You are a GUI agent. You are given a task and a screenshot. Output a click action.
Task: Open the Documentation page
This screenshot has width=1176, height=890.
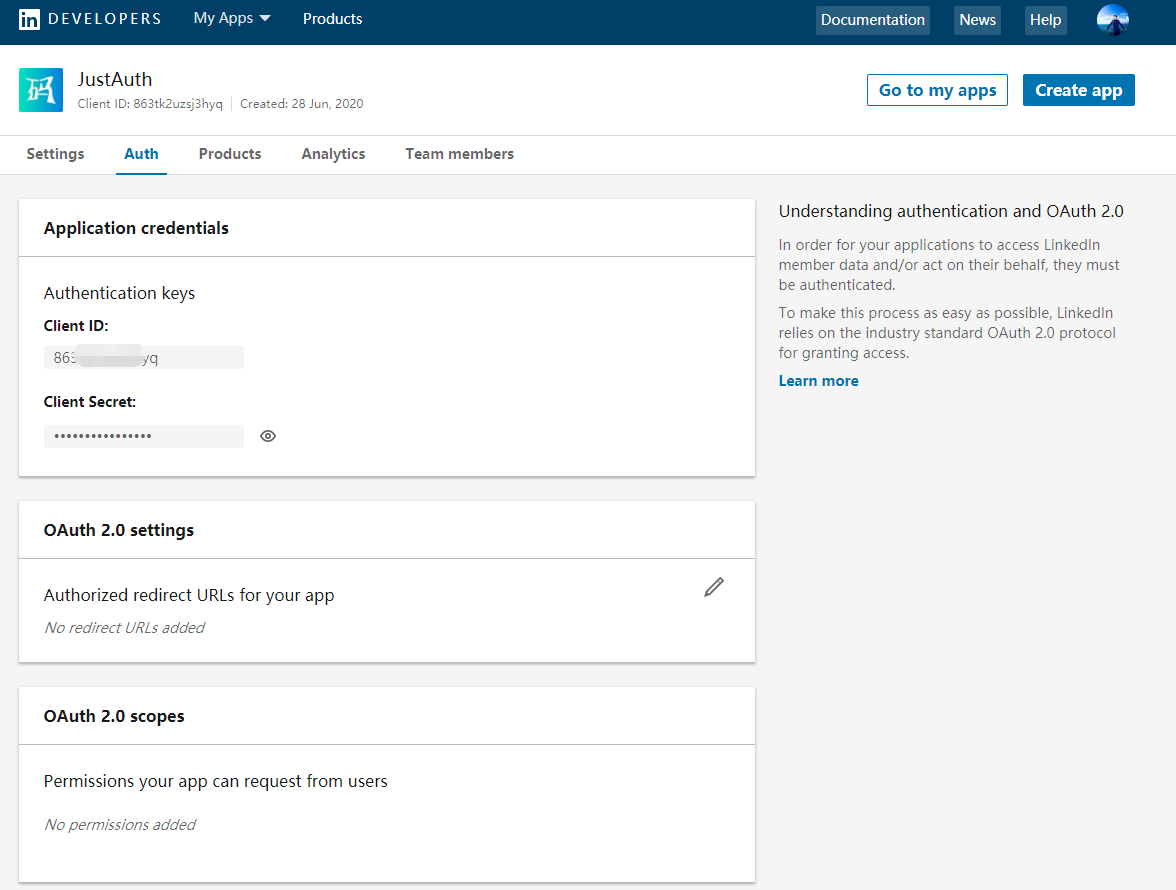tap(872, 20)
